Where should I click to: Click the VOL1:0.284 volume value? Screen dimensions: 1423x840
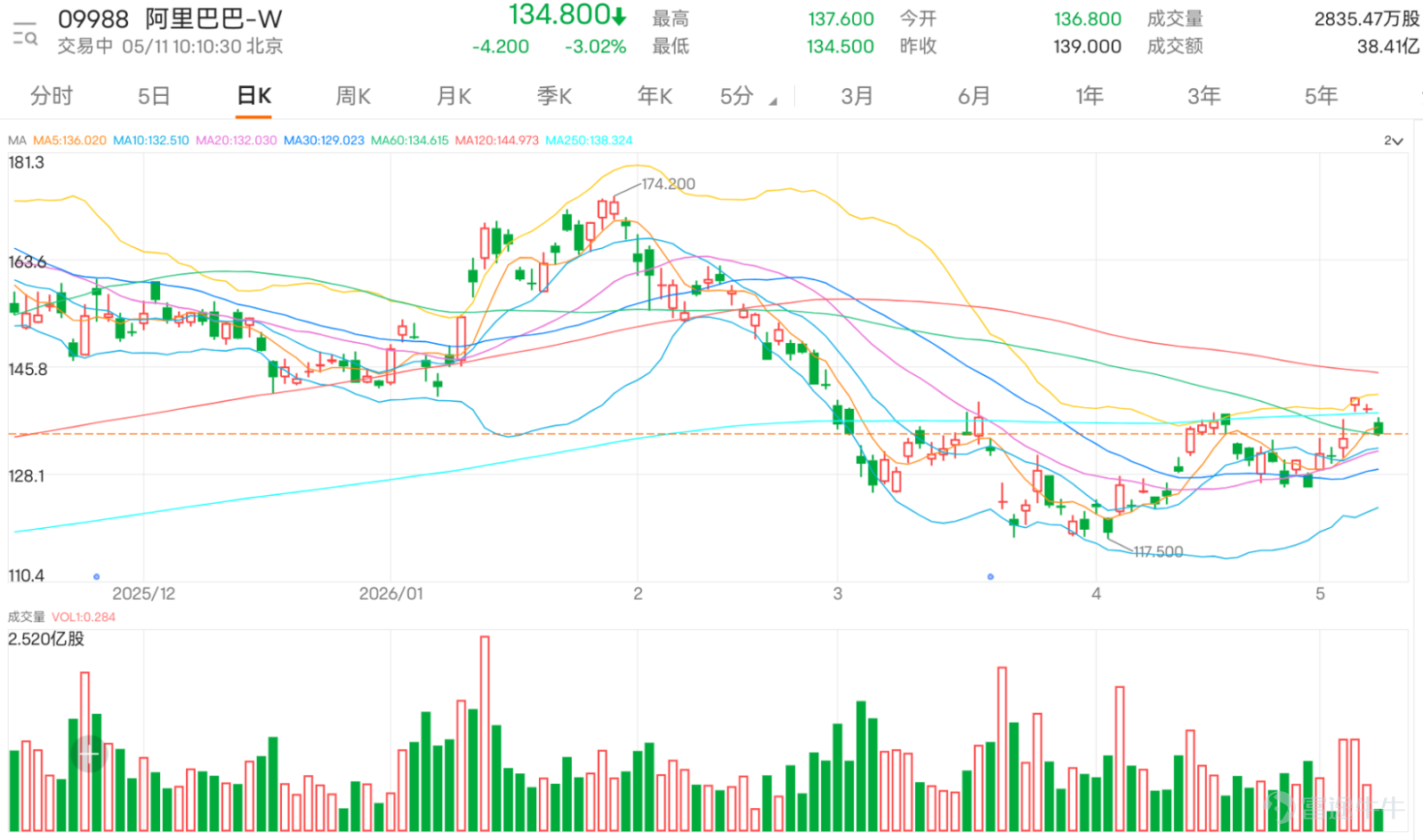click(x=84, y=617)
